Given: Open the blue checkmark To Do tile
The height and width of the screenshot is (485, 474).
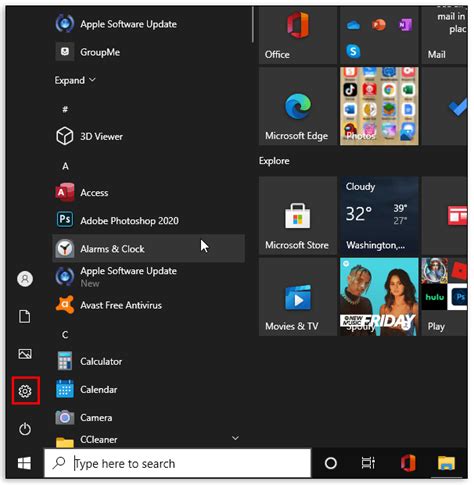Looking at the screenshot, I should click(x=444, y=106).
